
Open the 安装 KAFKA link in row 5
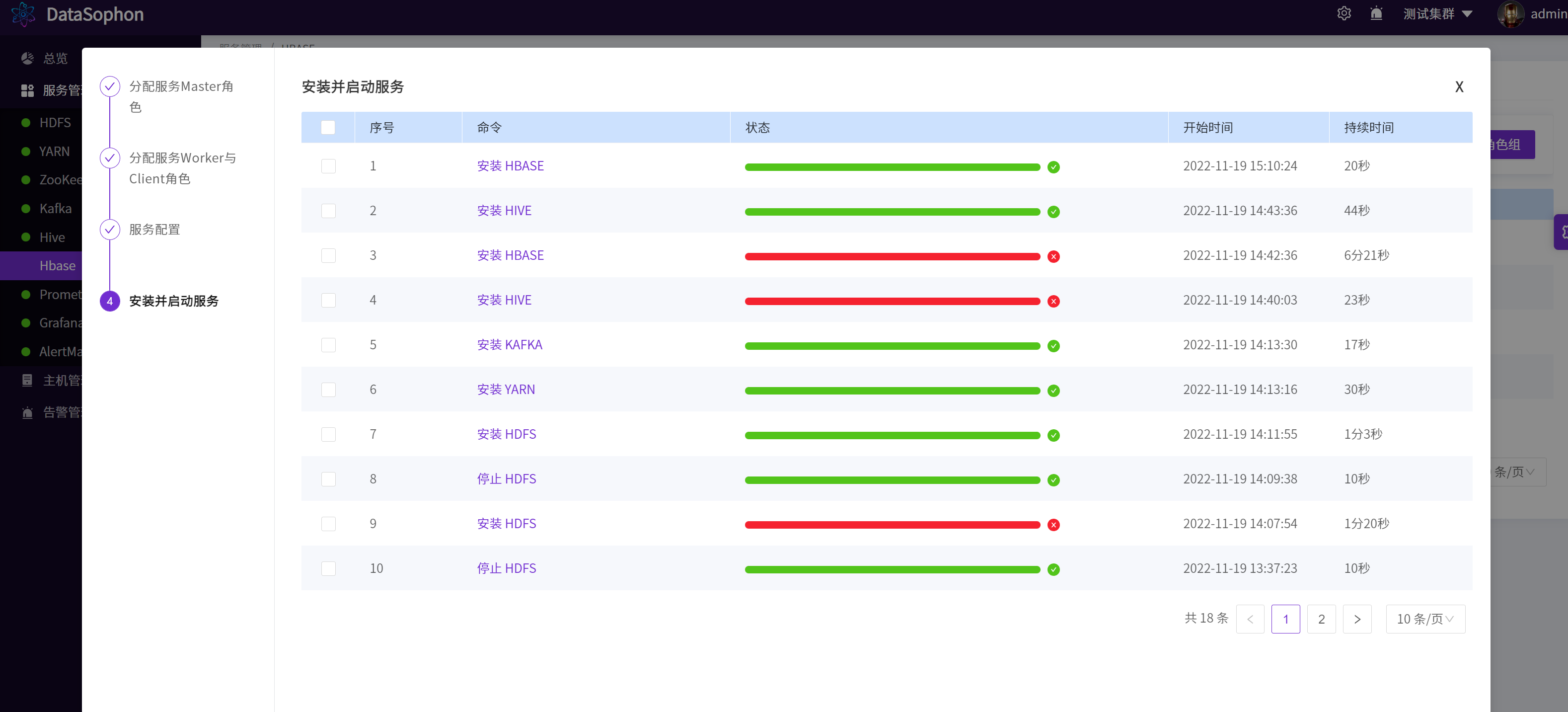coord(510,345)
